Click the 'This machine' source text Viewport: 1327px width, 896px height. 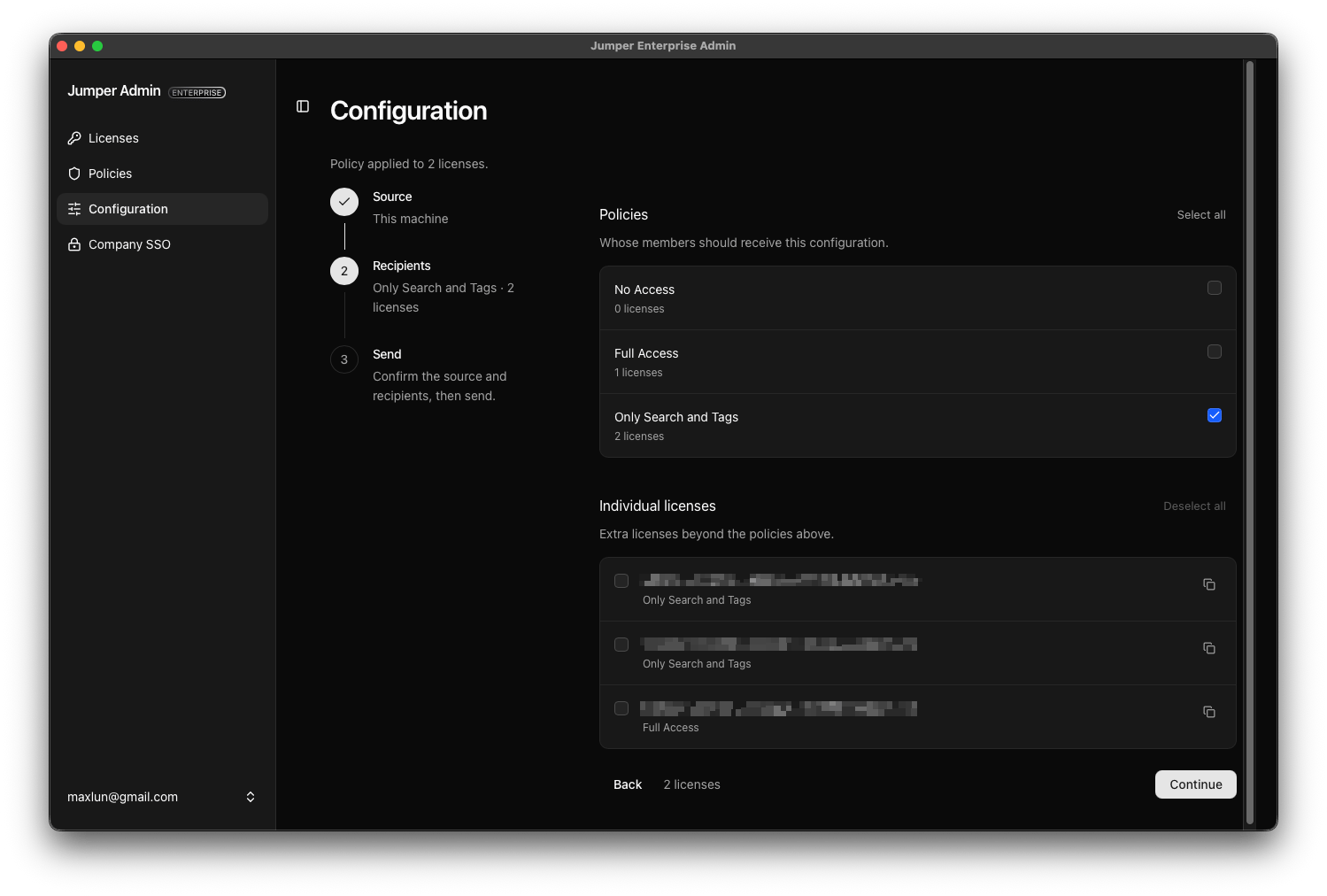(x=411, y=219)
